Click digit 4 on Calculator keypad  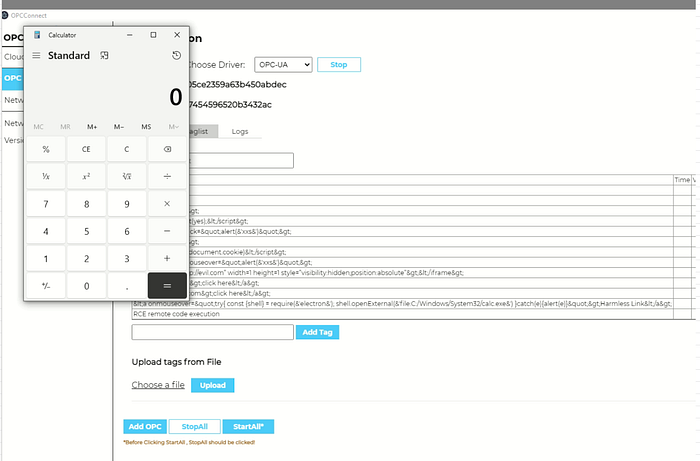tap(46, 231)
